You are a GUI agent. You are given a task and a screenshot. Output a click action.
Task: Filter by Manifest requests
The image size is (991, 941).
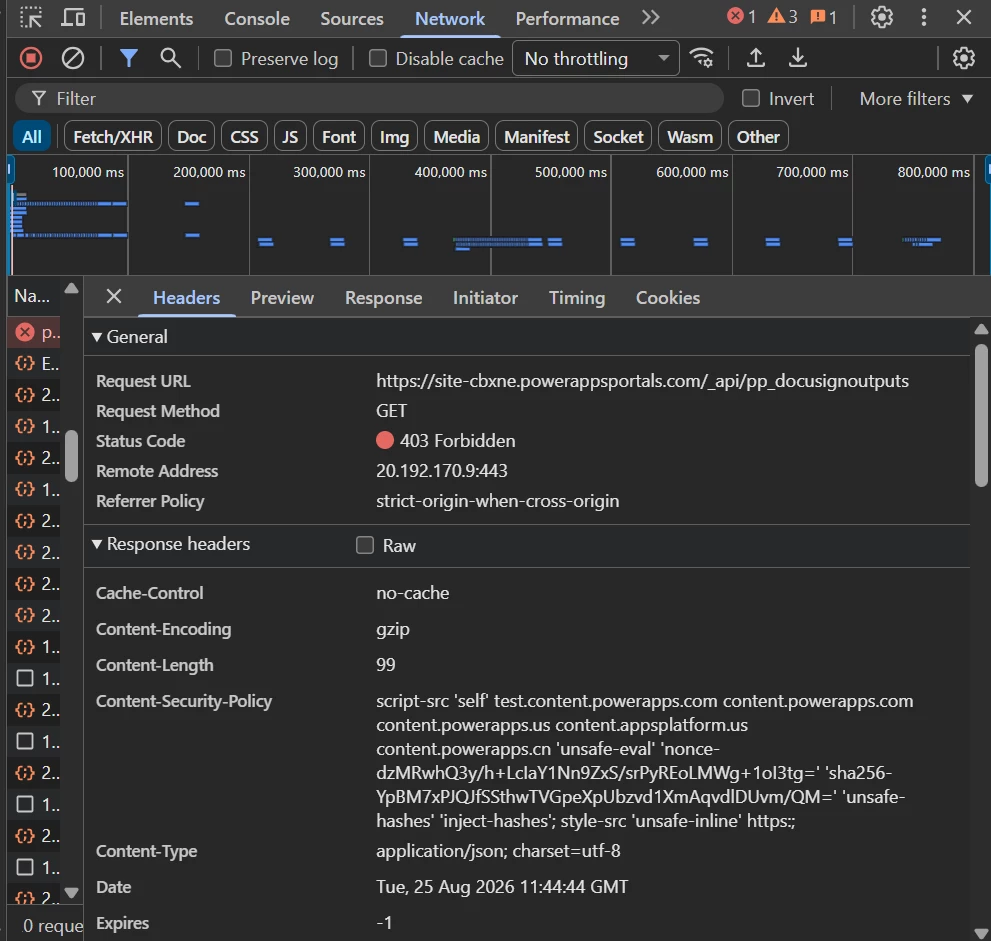[536, 137]
